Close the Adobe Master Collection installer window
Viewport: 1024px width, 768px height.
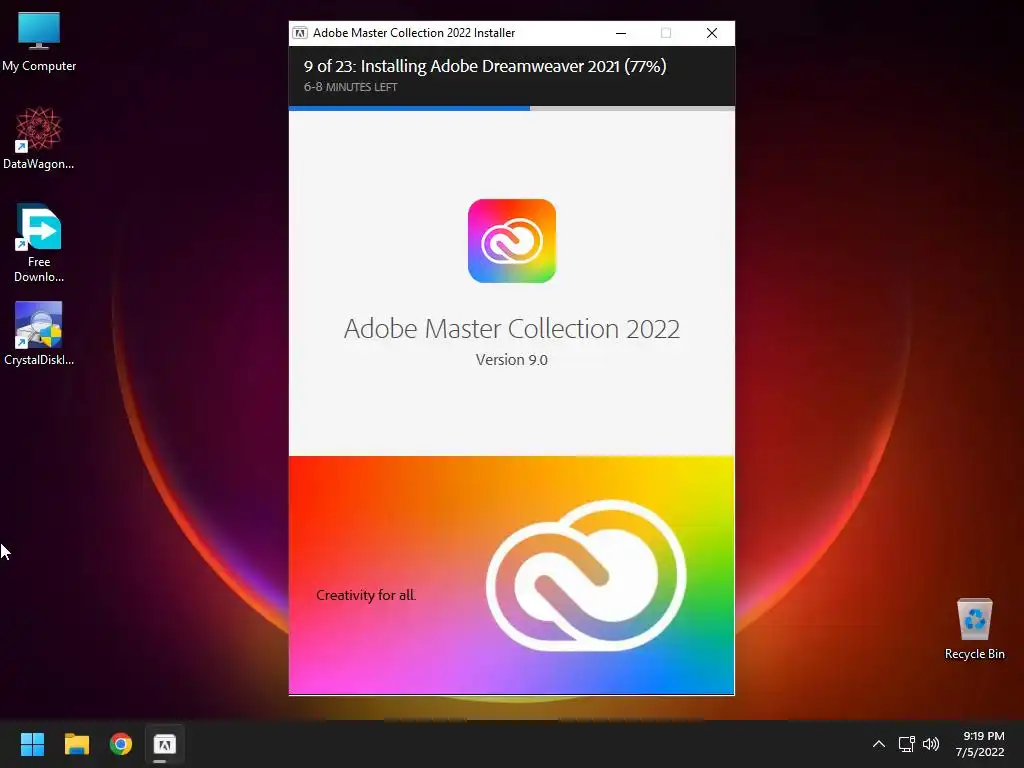[712, 33]
